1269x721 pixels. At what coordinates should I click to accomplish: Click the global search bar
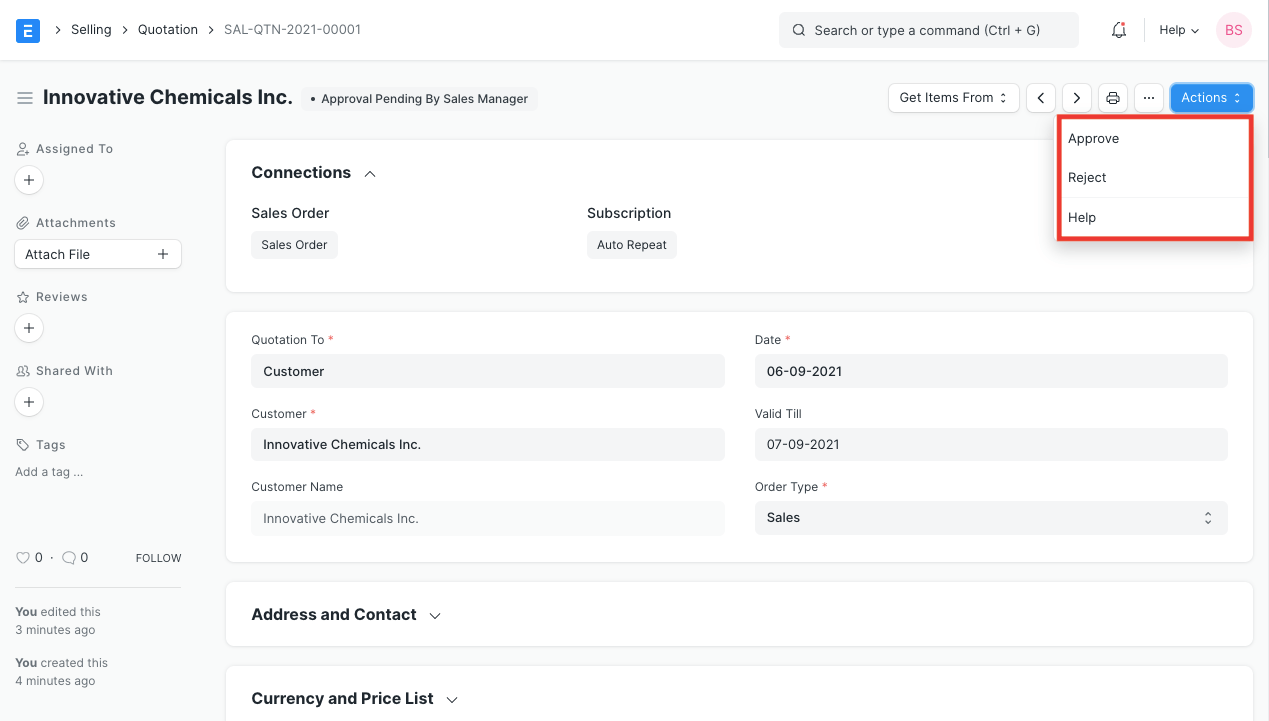tap(928, 30)
